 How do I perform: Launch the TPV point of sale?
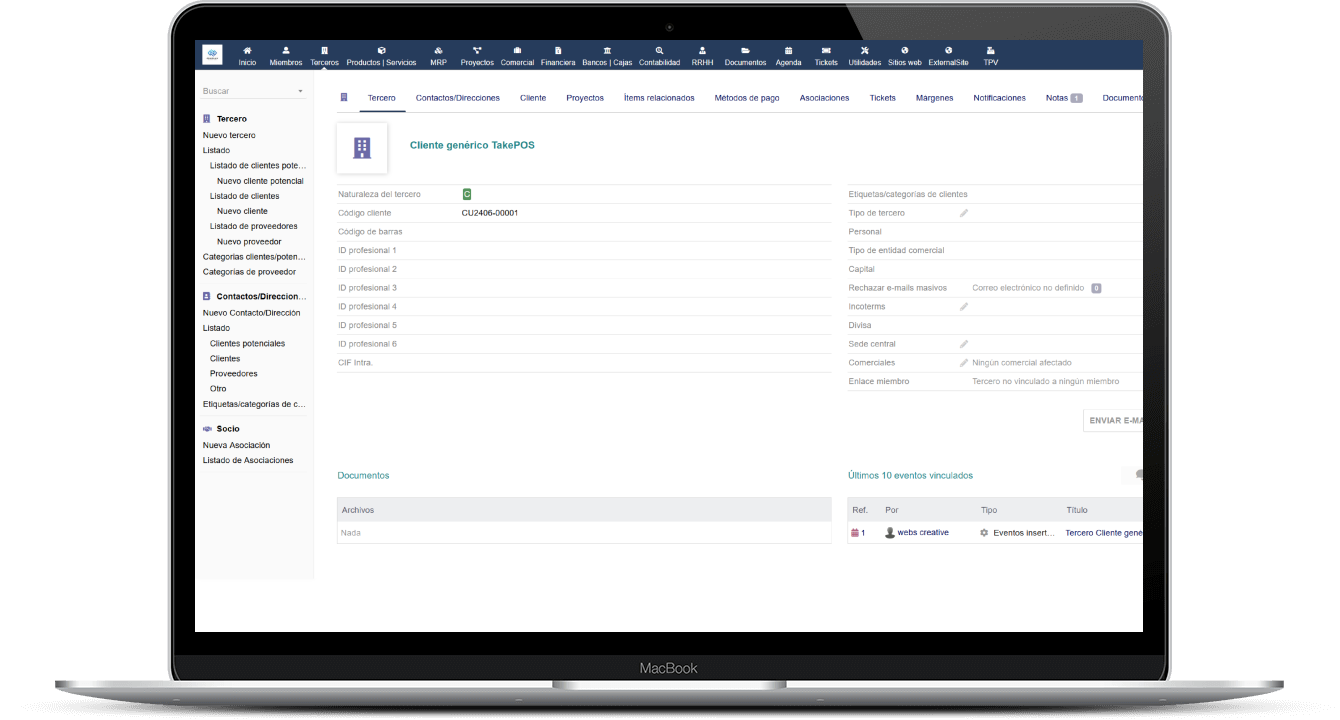(x=990, y=55)
